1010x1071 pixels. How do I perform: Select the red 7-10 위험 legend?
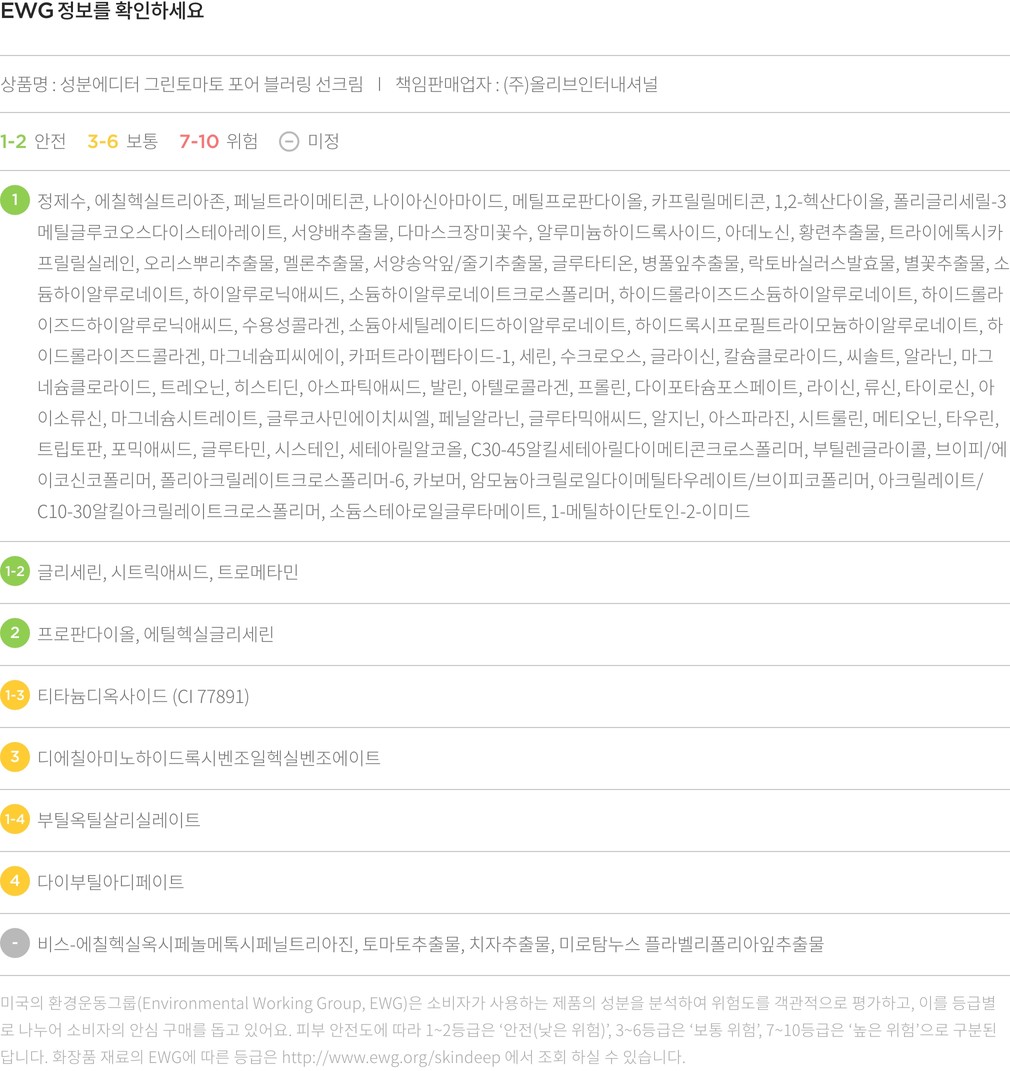point(218,141)
